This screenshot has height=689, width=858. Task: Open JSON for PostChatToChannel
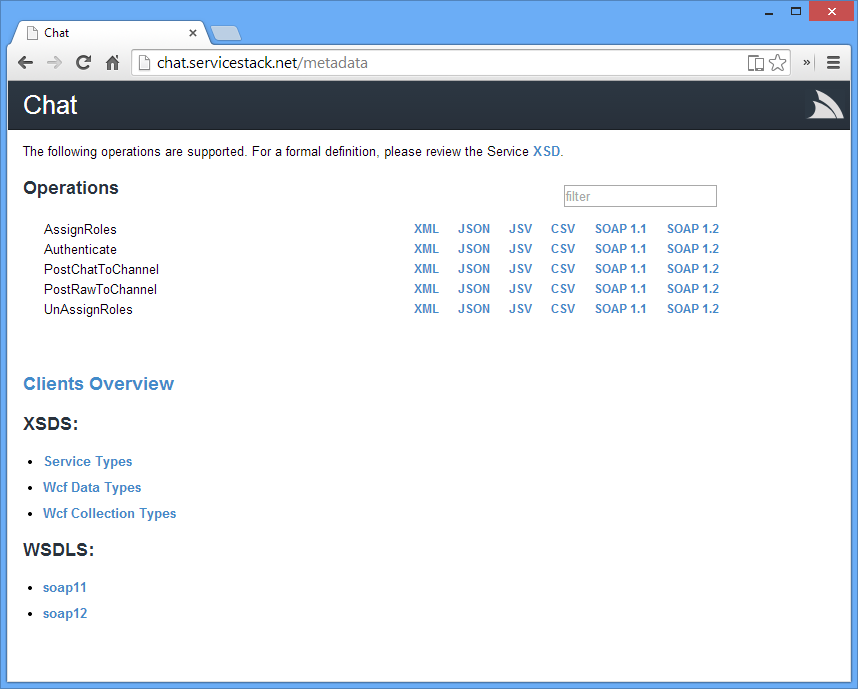474,269
